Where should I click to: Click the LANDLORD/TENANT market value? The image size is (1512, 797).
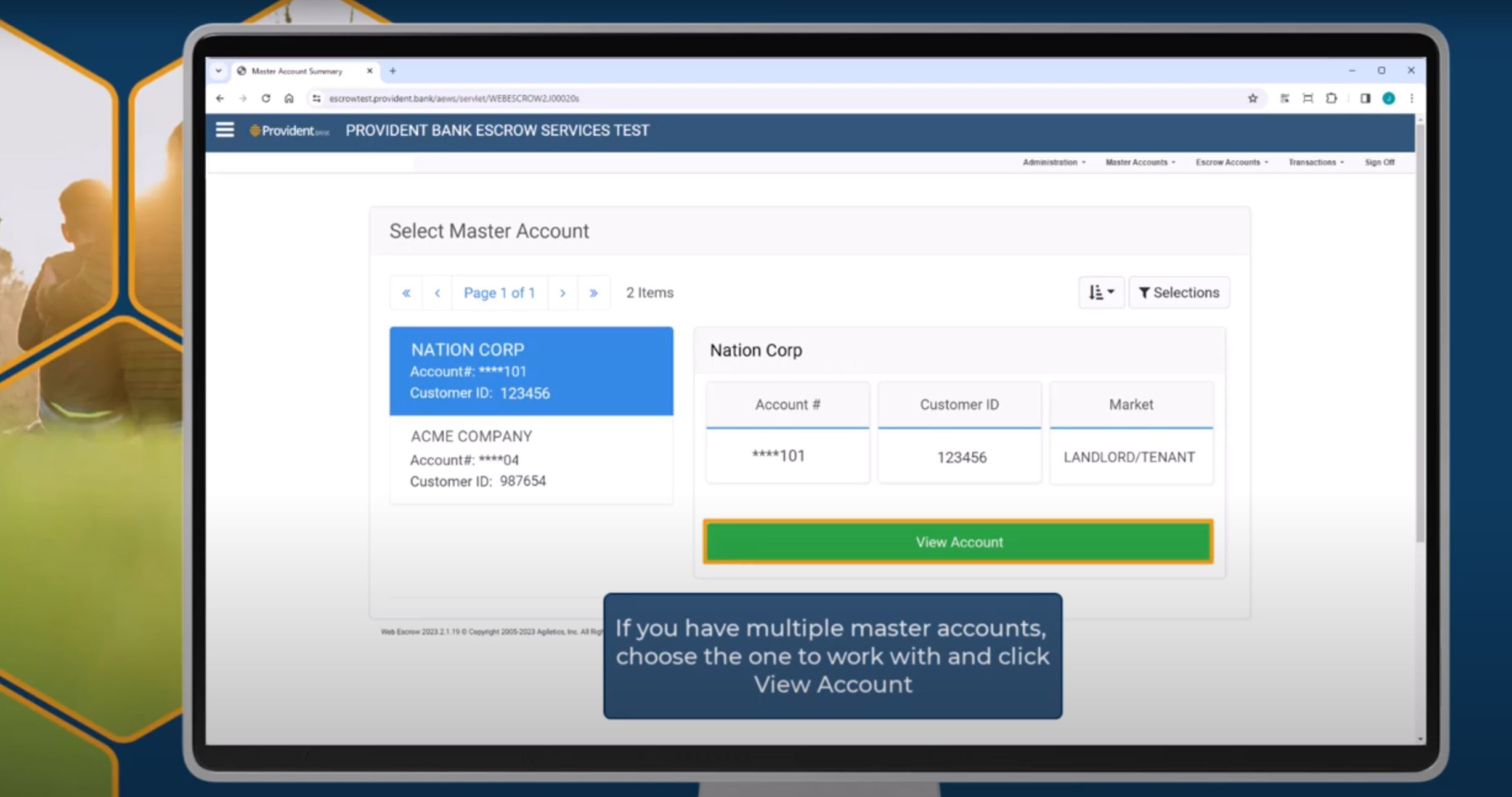[1129, 457]
